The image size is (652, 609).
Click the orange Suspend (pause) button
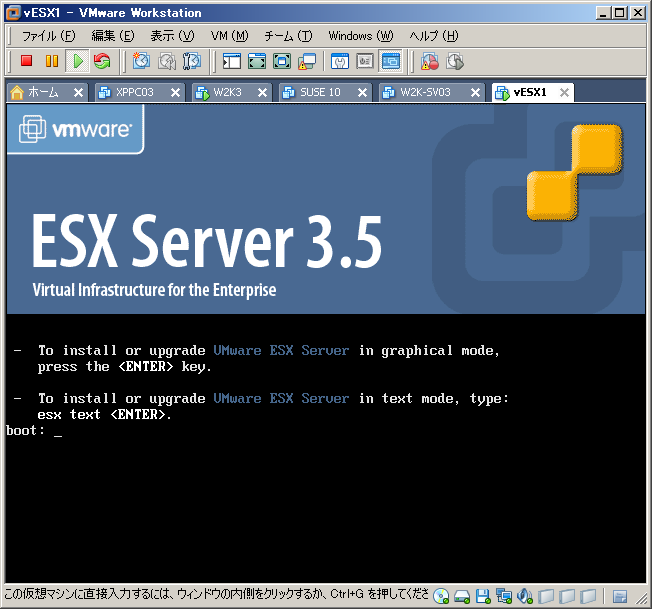pyautogui.click(x=52, y=61)
